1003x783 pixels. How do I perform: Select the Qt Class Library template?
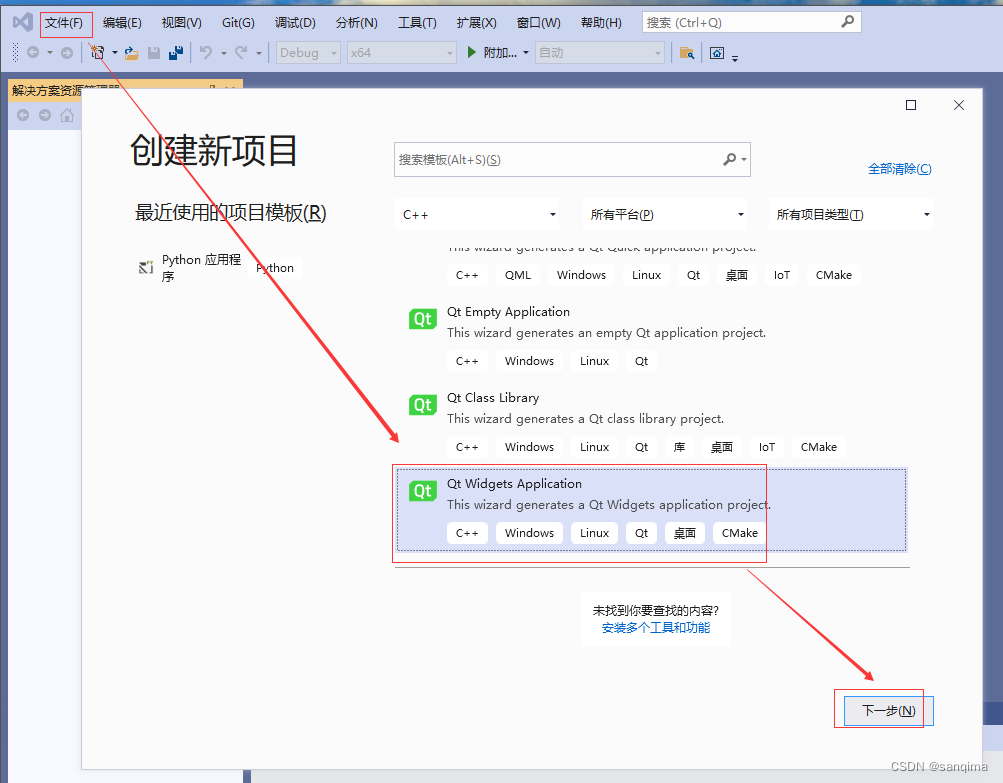tap(651, 423)
